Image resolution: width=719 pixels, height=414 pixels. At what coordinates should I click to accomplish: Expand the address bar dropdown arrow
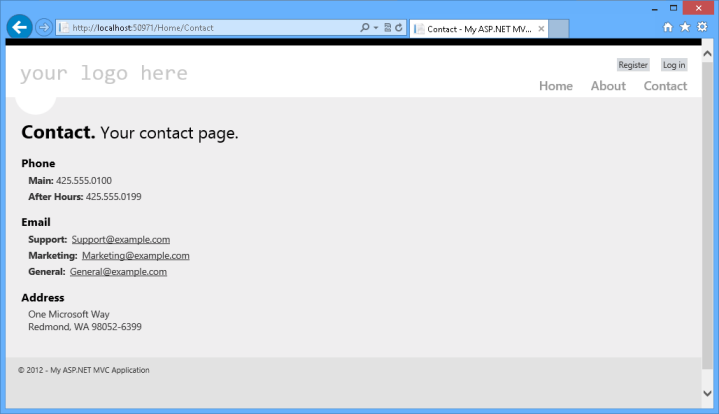coord(375,28)
